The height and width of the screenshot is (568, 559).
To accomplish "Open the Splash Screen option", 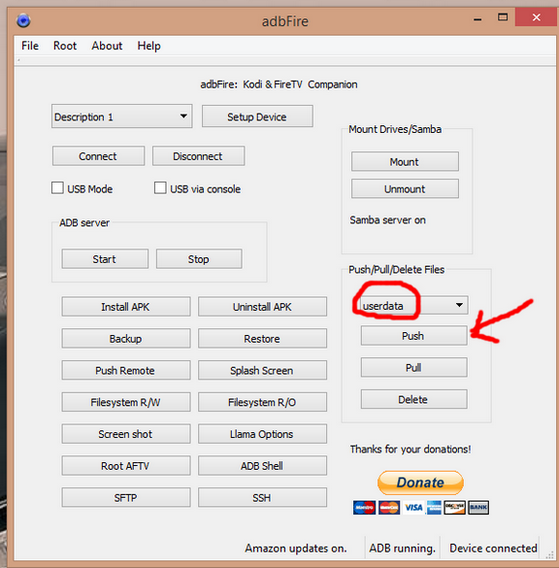I will pos(262,370).
